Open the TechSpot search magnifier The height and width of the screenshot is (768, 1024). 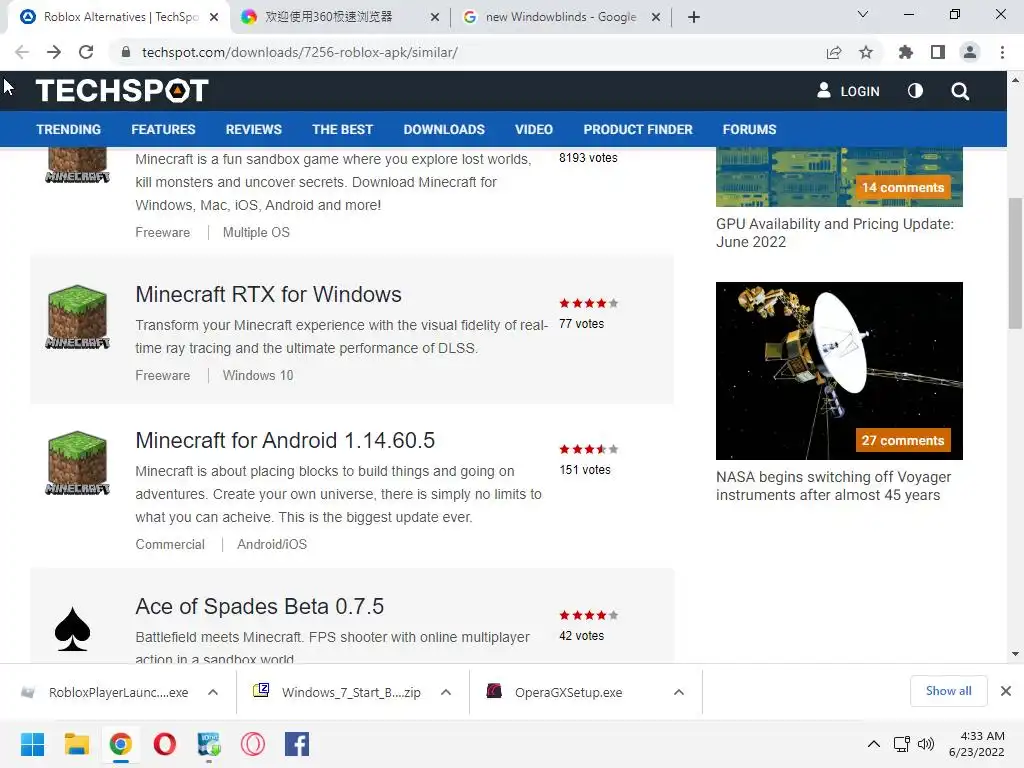coord(960,91)
